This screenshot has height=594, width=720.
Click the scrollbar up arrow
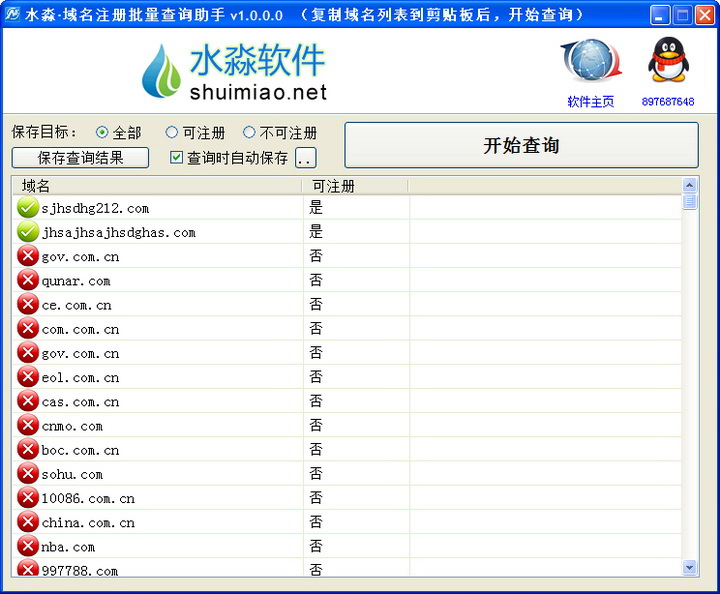[689, 185]
